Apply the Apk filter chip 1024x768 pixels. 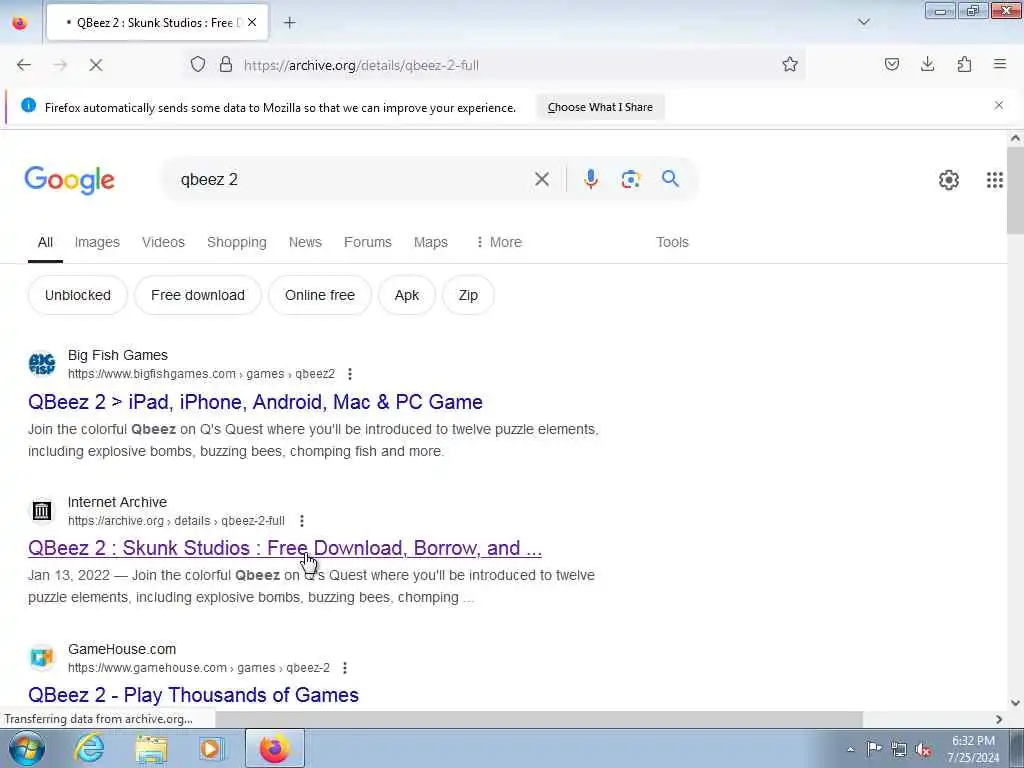click(407, 295)
